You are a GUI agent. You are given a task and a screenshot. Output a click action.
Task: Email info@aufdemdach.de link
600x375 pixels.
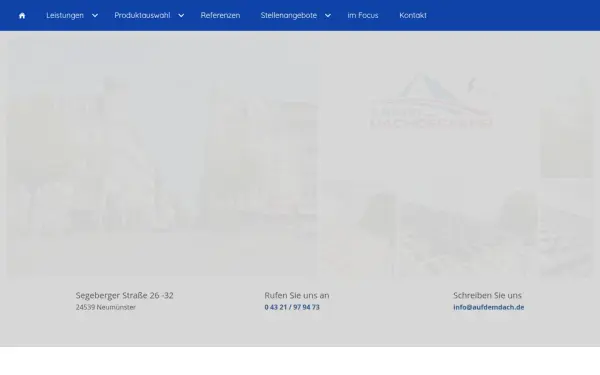[x=489, y=307]
